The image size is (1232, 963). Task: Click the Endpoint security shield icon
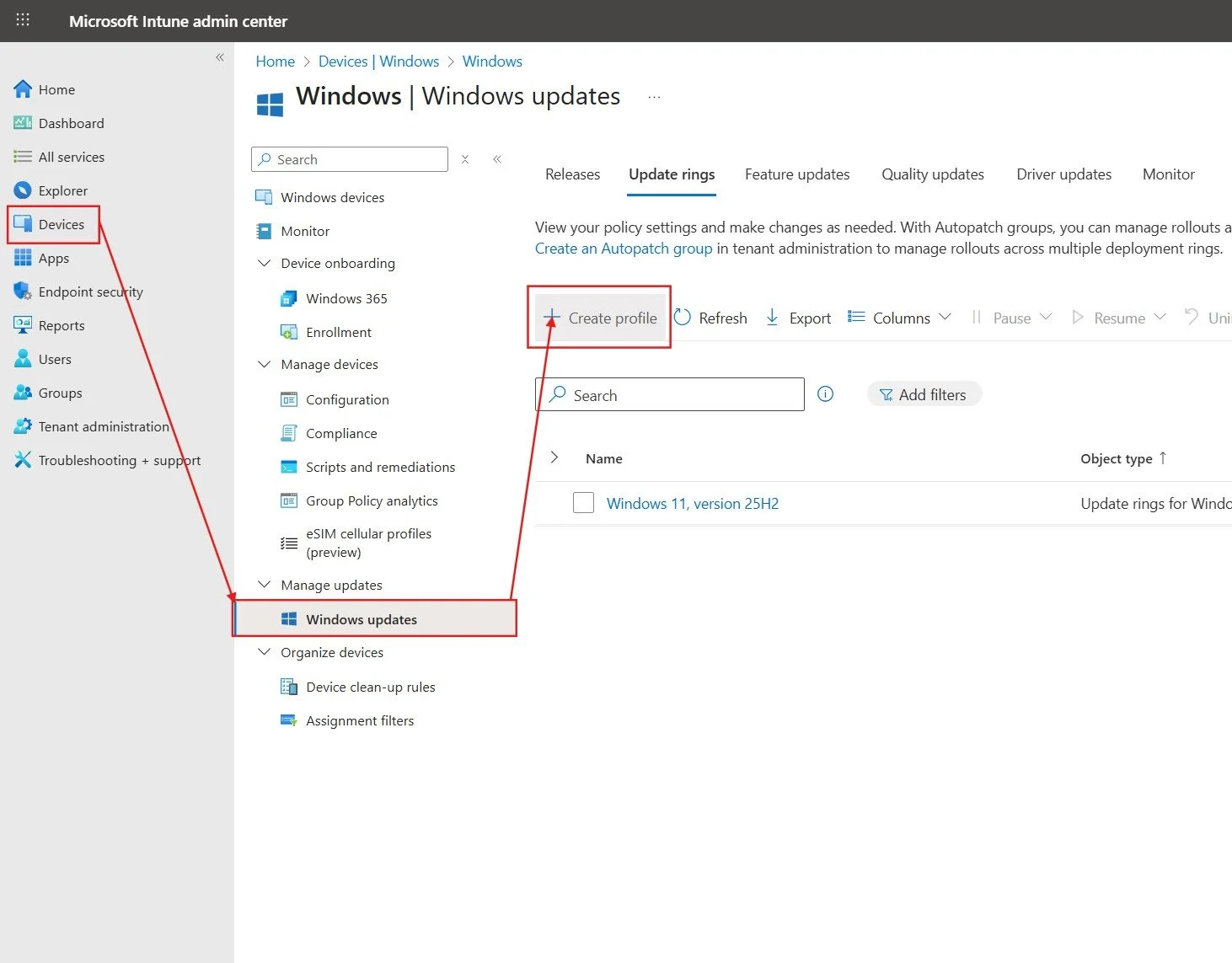click(x=23, y=292)
